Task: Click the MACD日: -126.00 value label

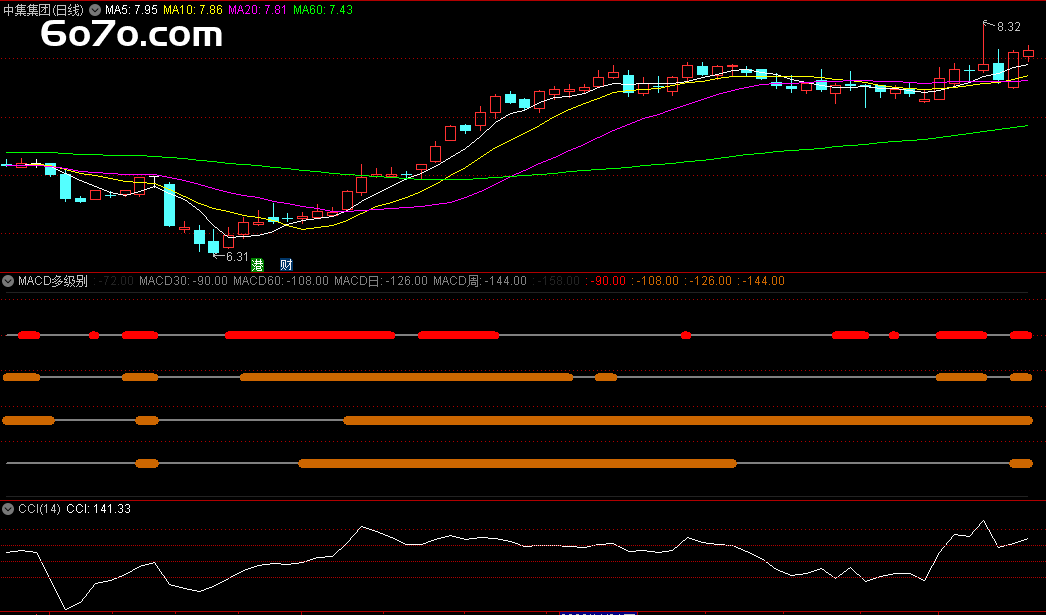Action: 381,281
